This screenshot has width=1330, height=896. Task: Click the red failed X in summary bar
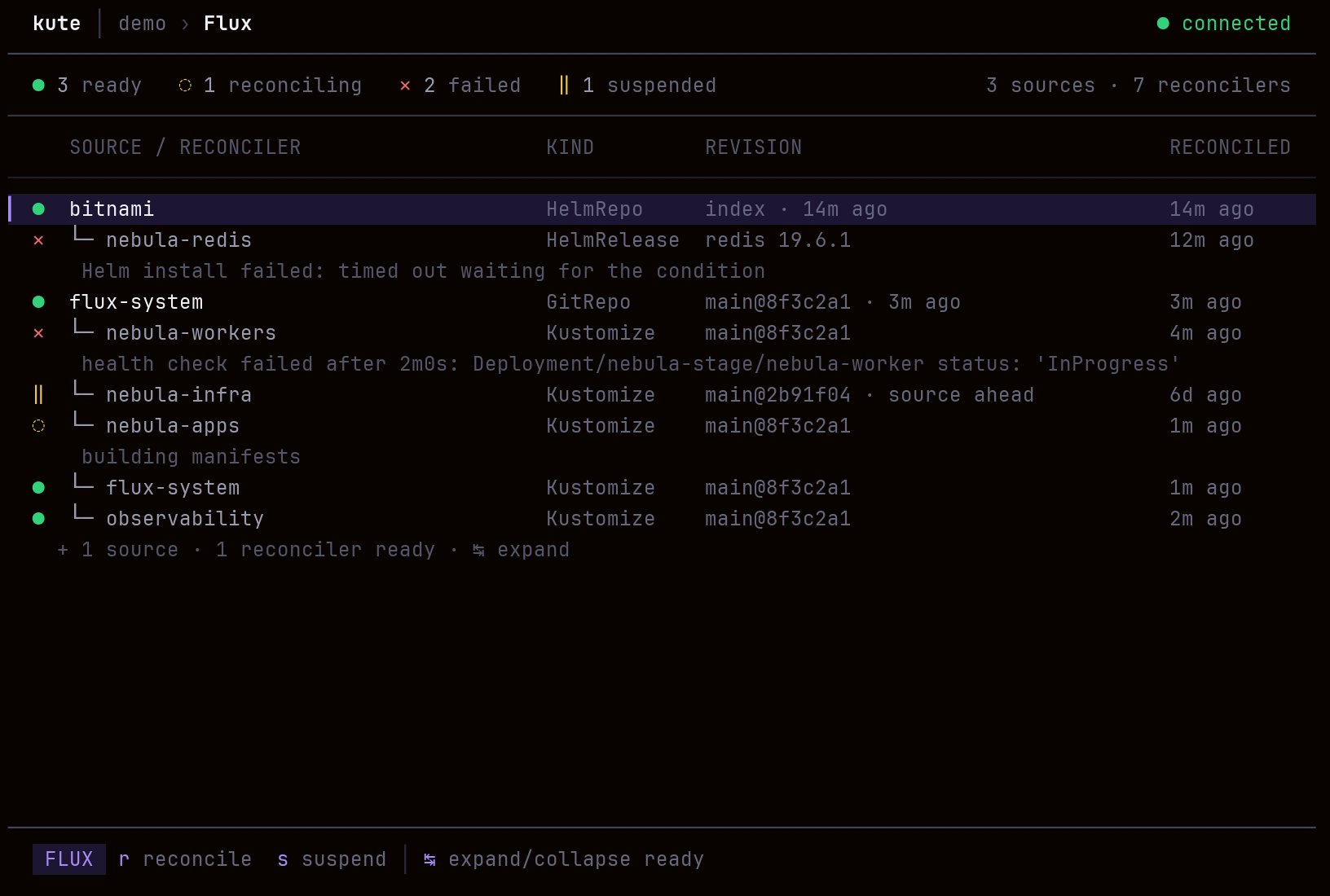tap(405, 86)
